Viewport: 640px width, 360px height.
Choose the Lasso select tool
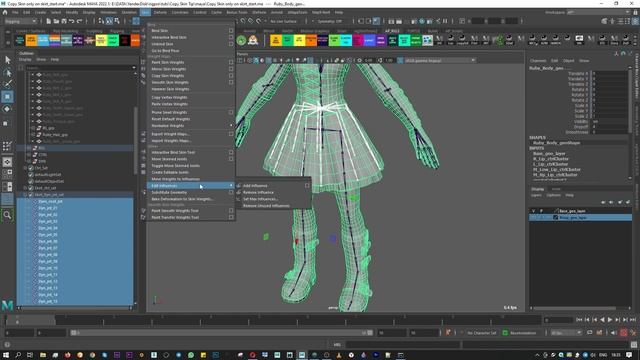[7, 73]
